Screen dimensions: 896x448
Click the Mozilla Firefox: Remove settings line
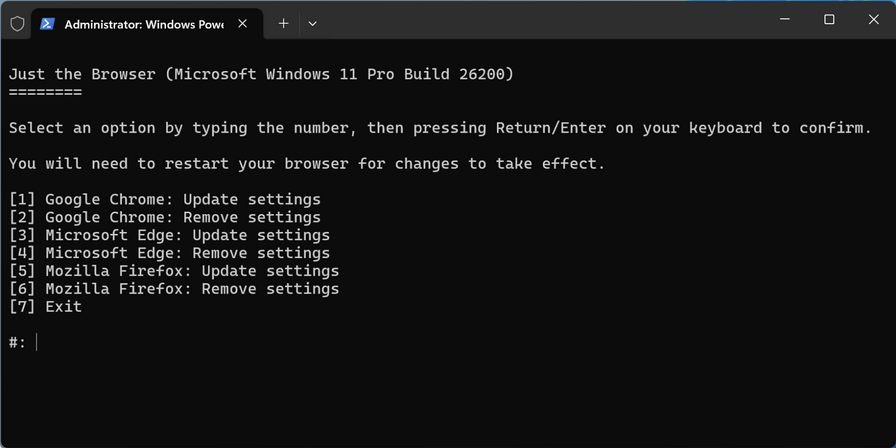pos(174,290)
